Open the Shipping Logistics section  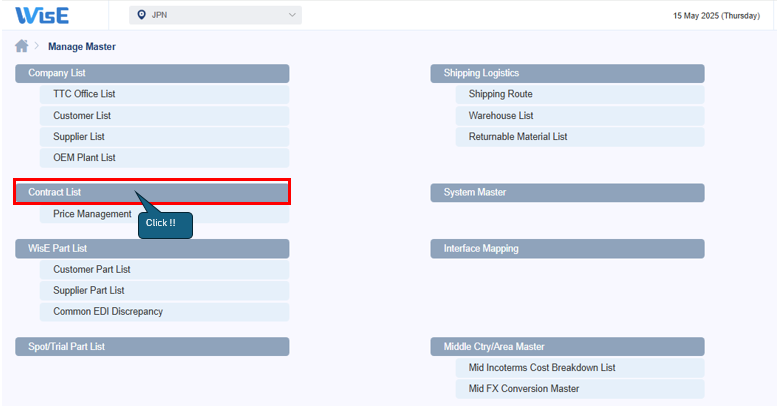567,73
